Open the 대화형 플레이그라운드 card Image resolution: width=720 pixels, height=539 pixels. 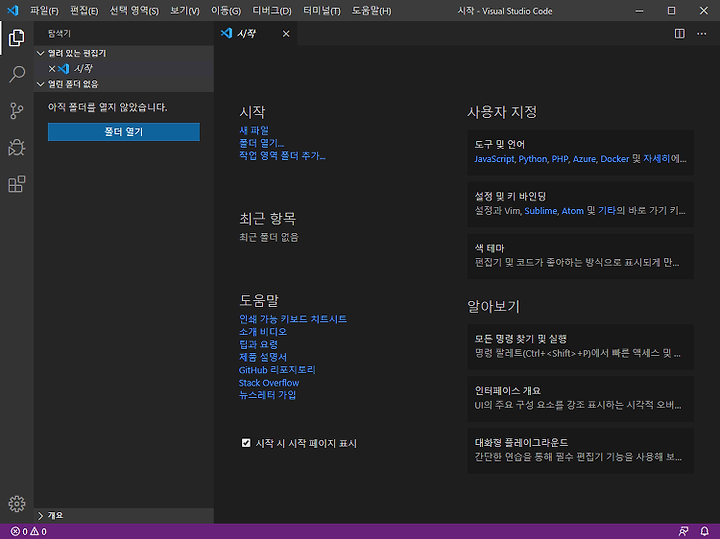tap(580, 451)
